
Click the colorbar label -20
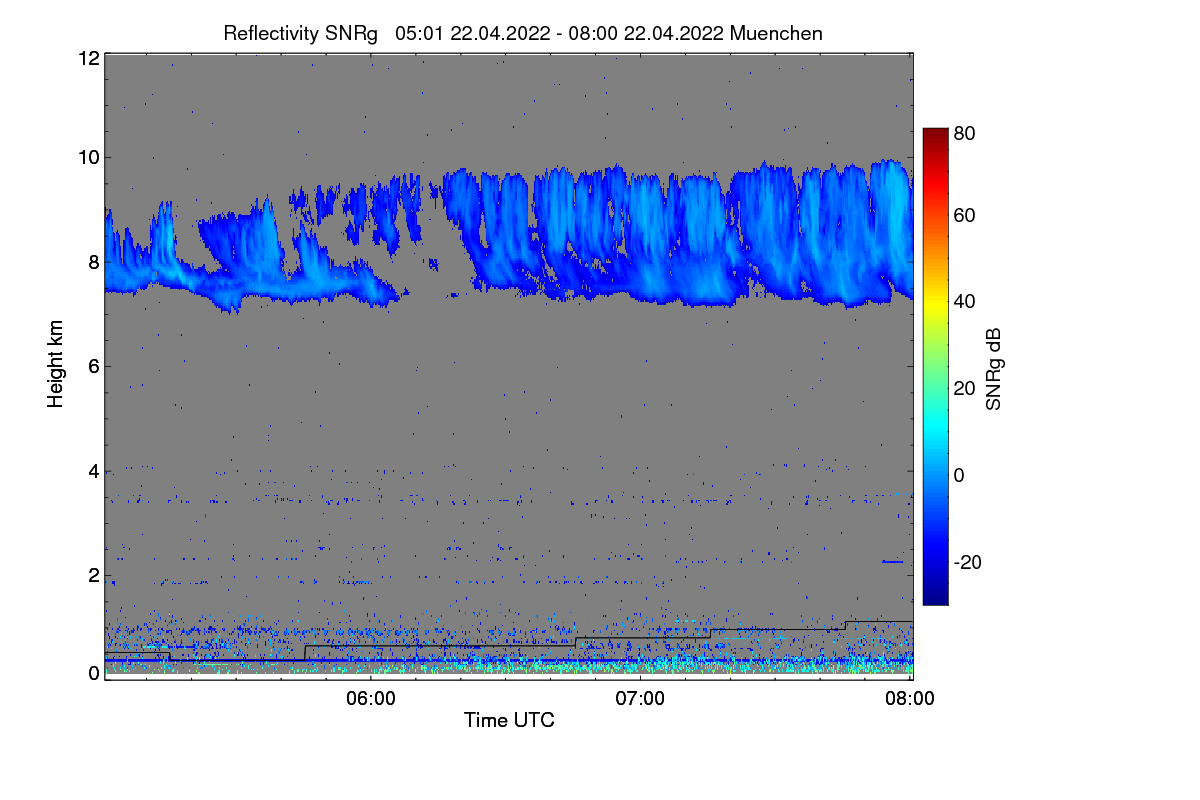(x=968, y=563)
